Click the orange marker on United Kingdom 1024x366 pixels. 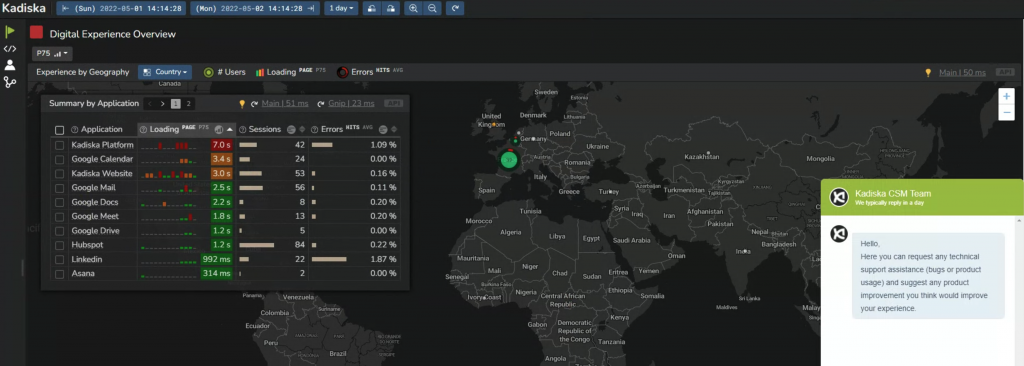(x=494, y=124)
